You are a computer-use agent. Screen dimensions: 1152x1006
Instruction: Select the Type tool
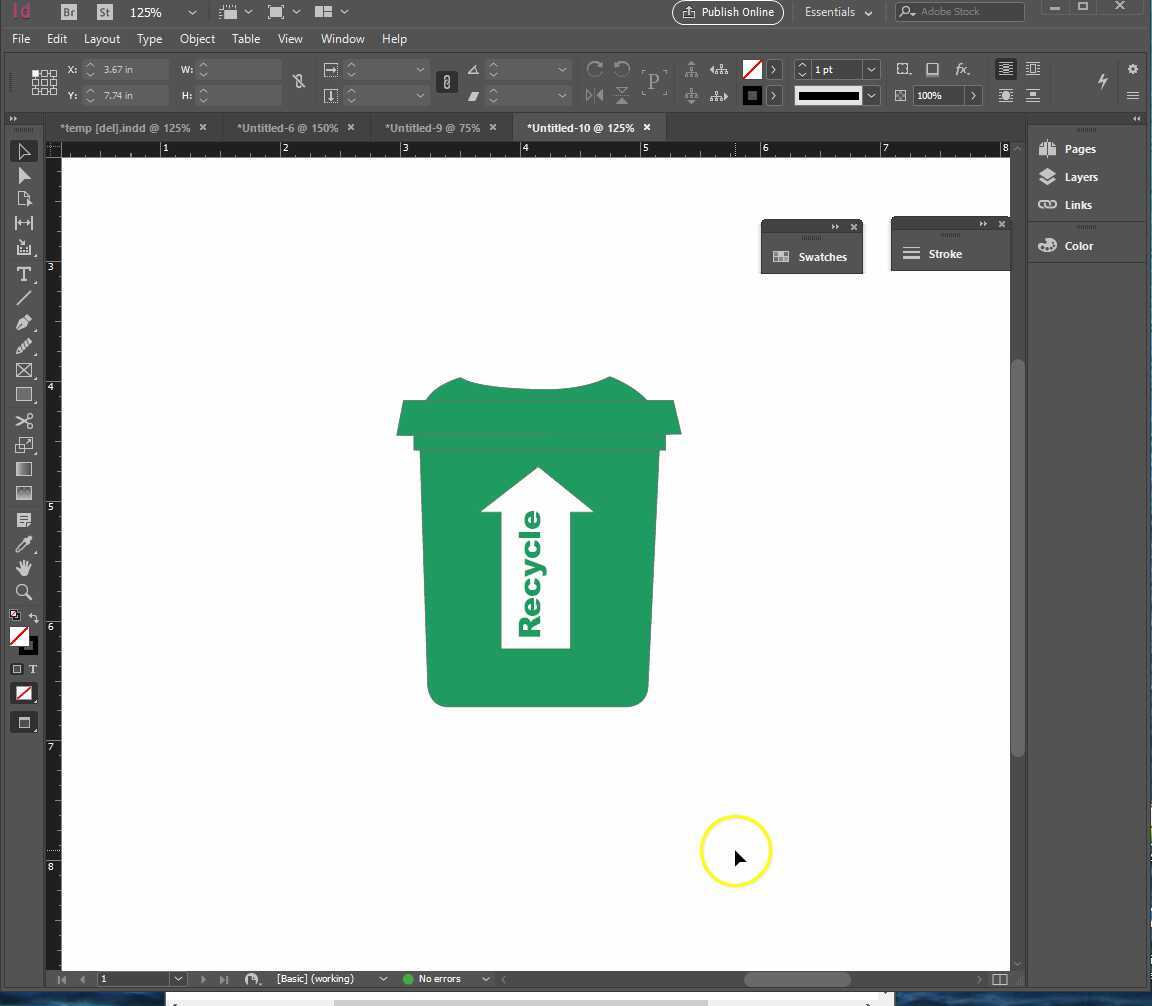pyautogui.click(x=24, y=273)
